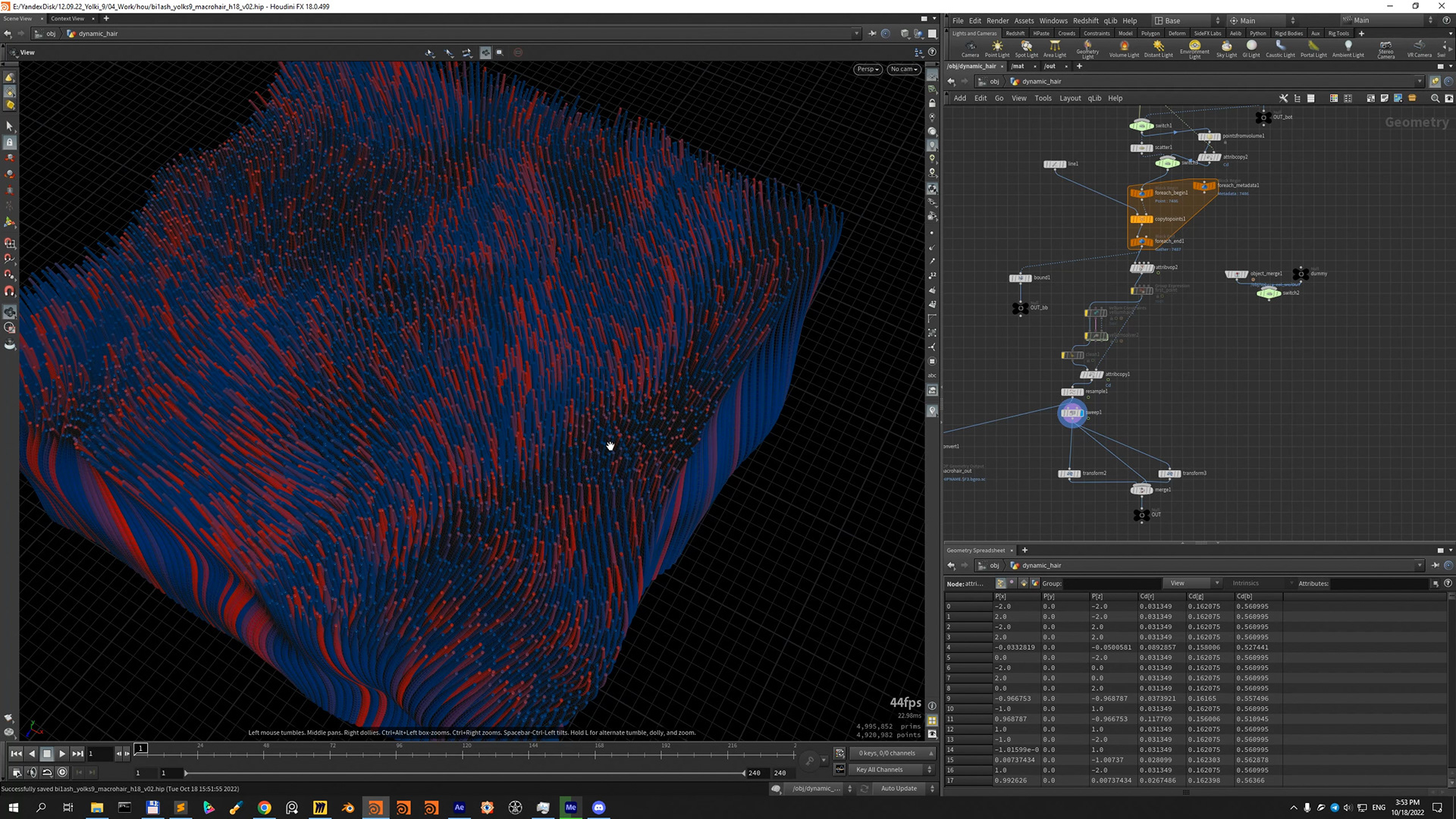Open the spreadsheet View dropdown

(x=1193, y=583)
